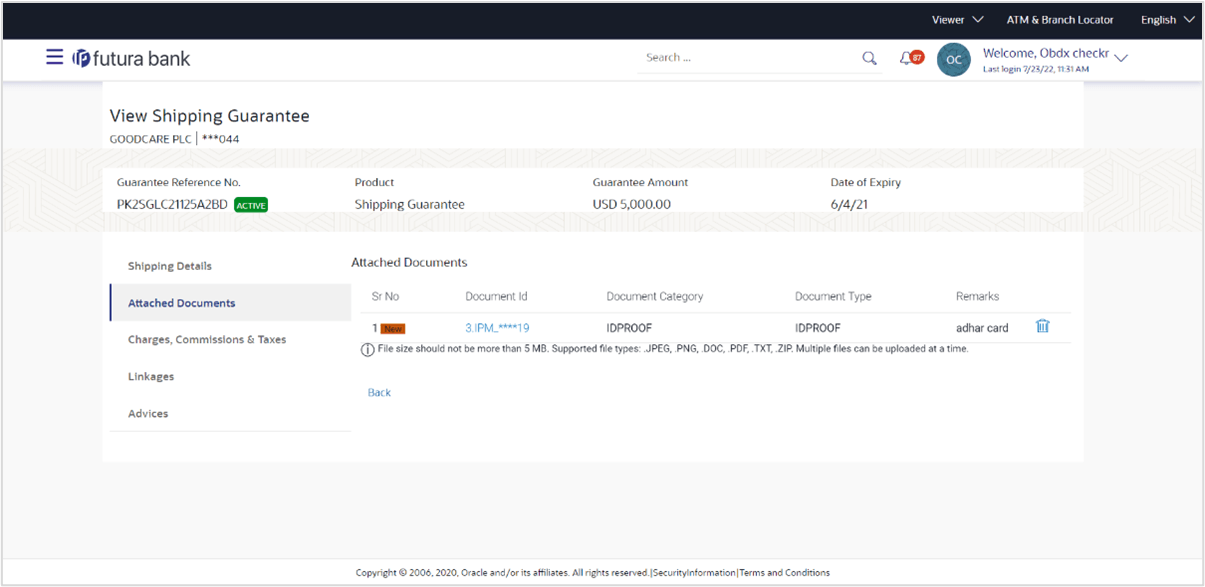Click the OC user avatar
Screen dimensions: 1205x587
[x=953, y=60]
